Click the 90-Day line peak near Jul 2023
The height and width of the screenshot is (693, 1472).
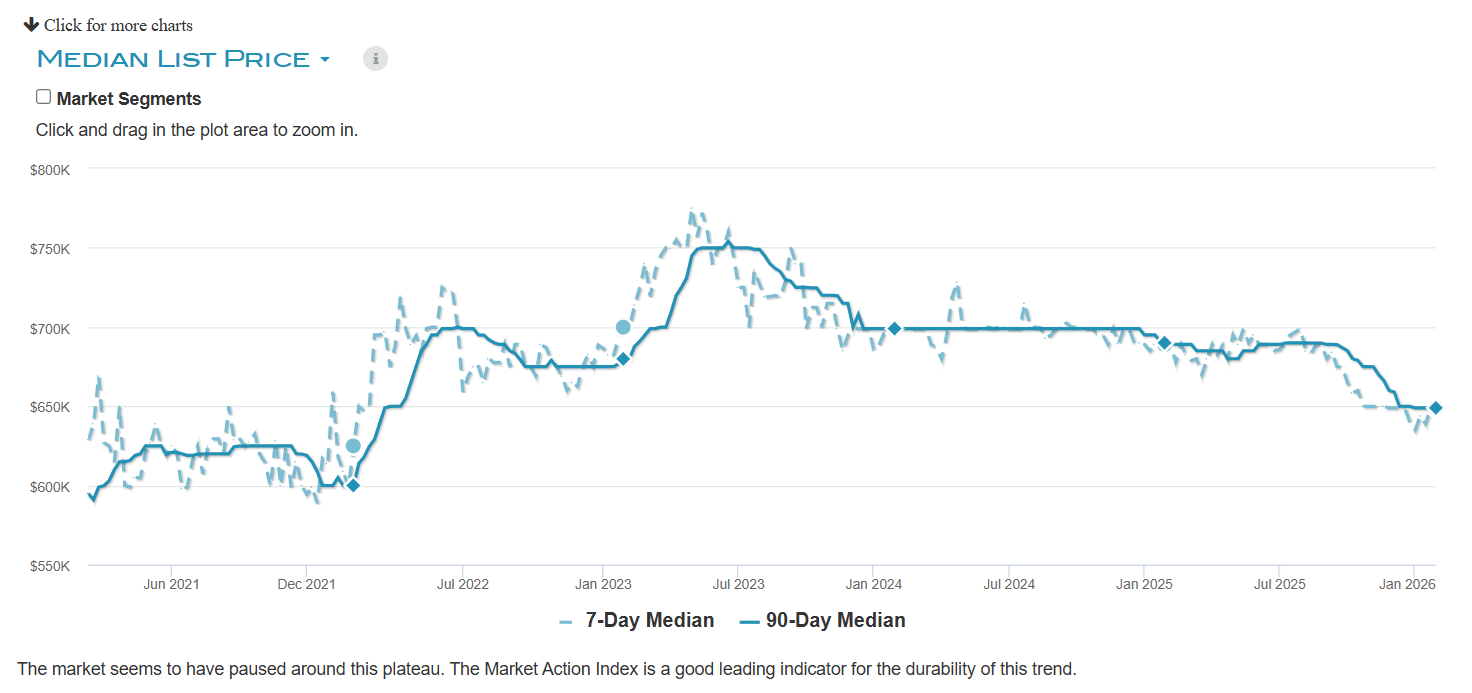(728, 242)
